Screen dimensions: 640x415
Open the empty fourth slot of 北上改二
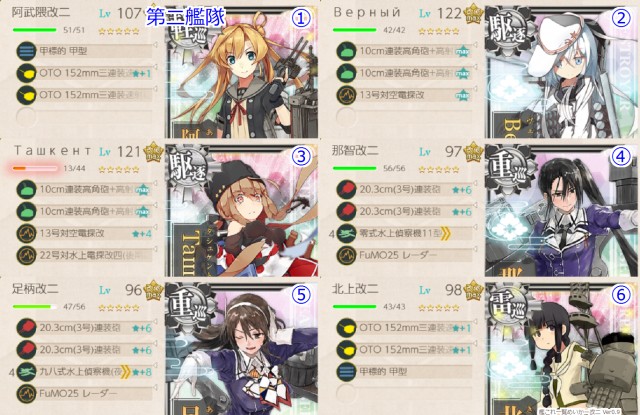pyautogui.click(x=404, y=394)
